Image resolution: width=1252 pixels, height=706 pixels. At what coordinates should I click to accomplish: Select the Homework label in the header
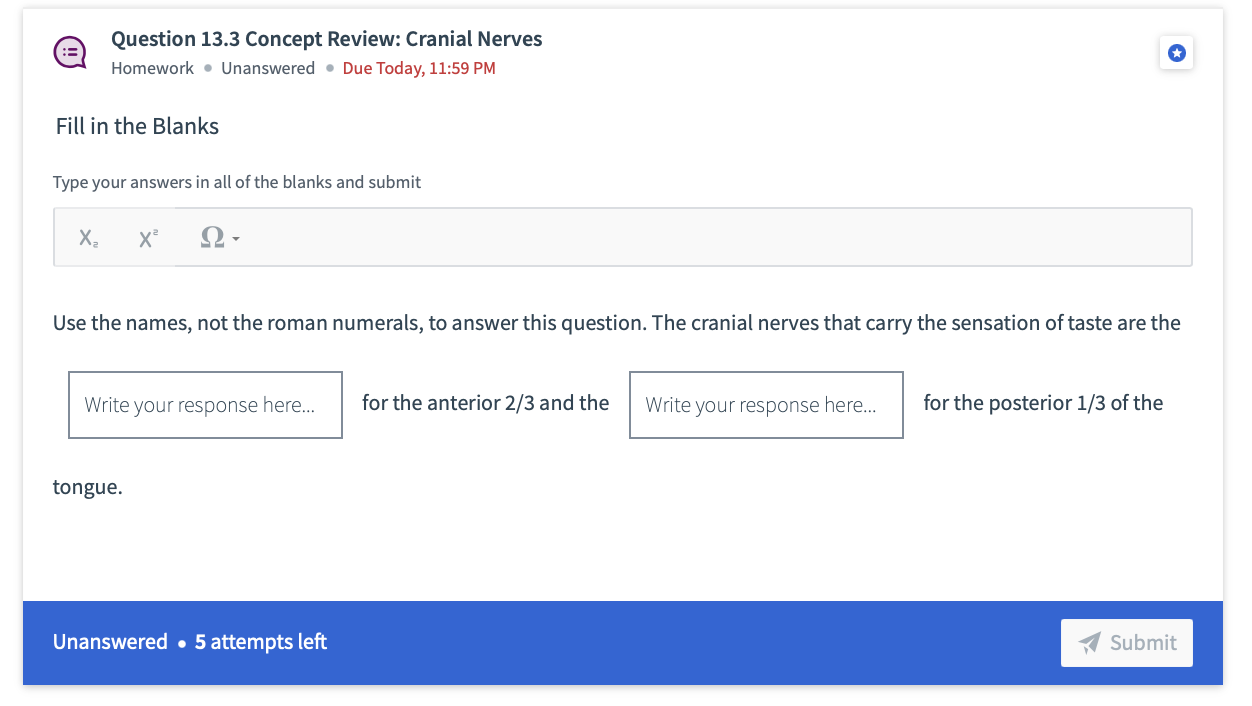point(152,68)
